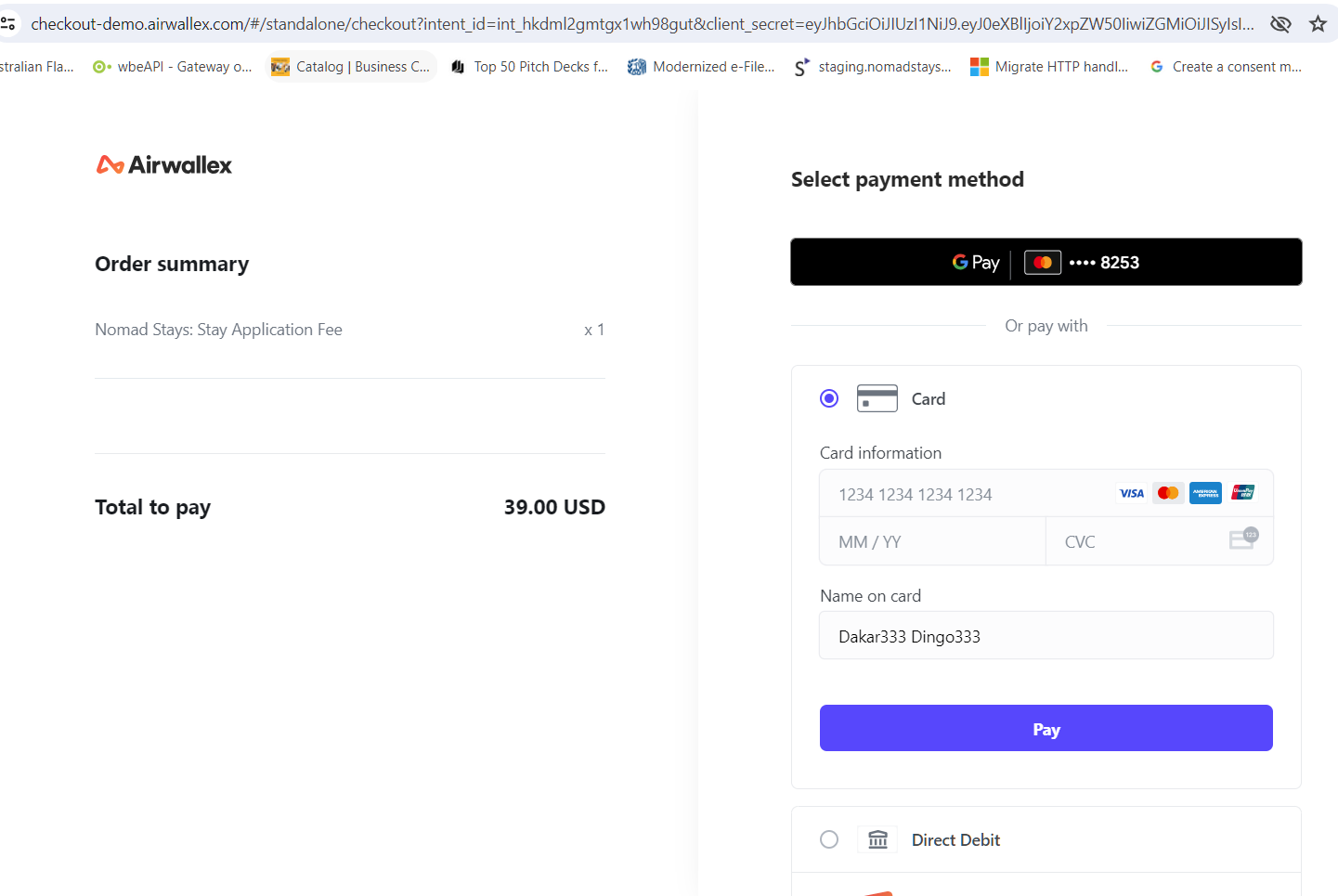This screenshot has height=896, width=1338.
Task: Click the site settings icon beside URL
Action: [8, 24]
